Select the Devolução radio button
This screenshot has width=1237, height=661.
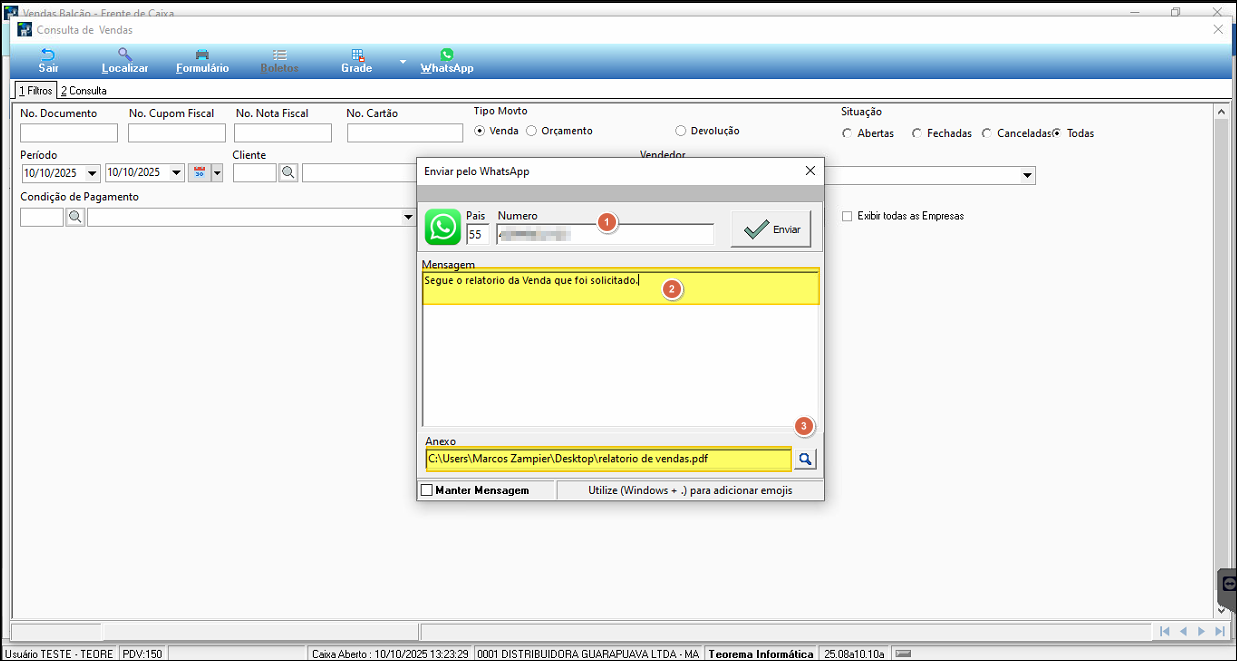point(681,131)
